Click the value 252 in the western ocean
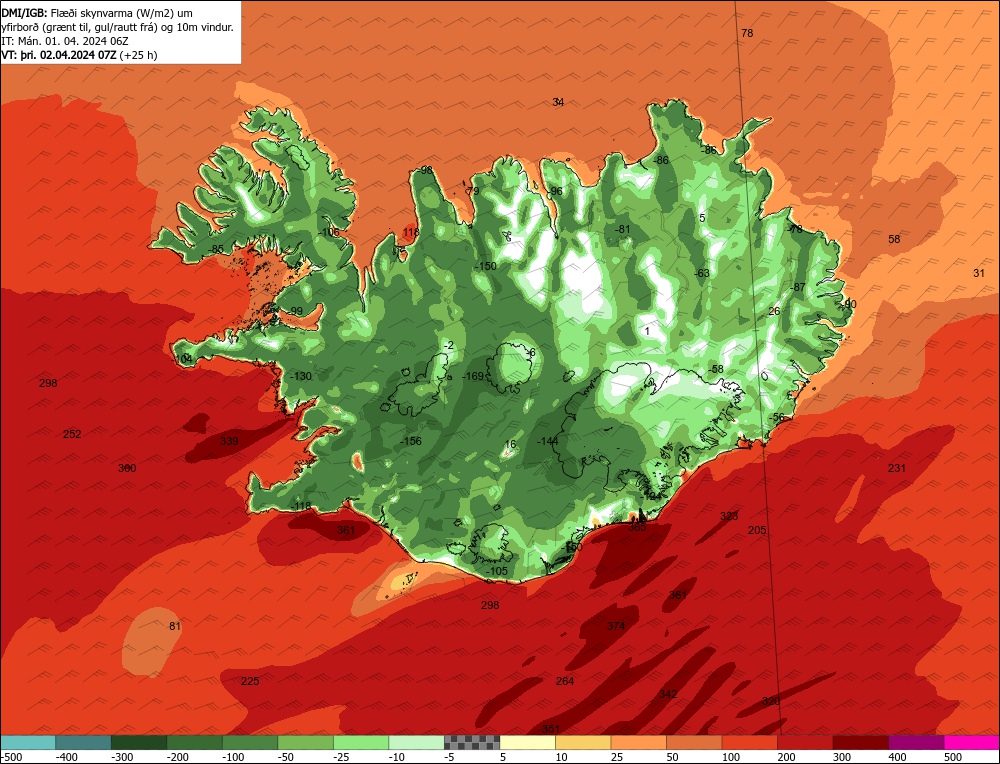This screenshot has width=1000, height=764. pyautogui.click(x=72, y=434)
